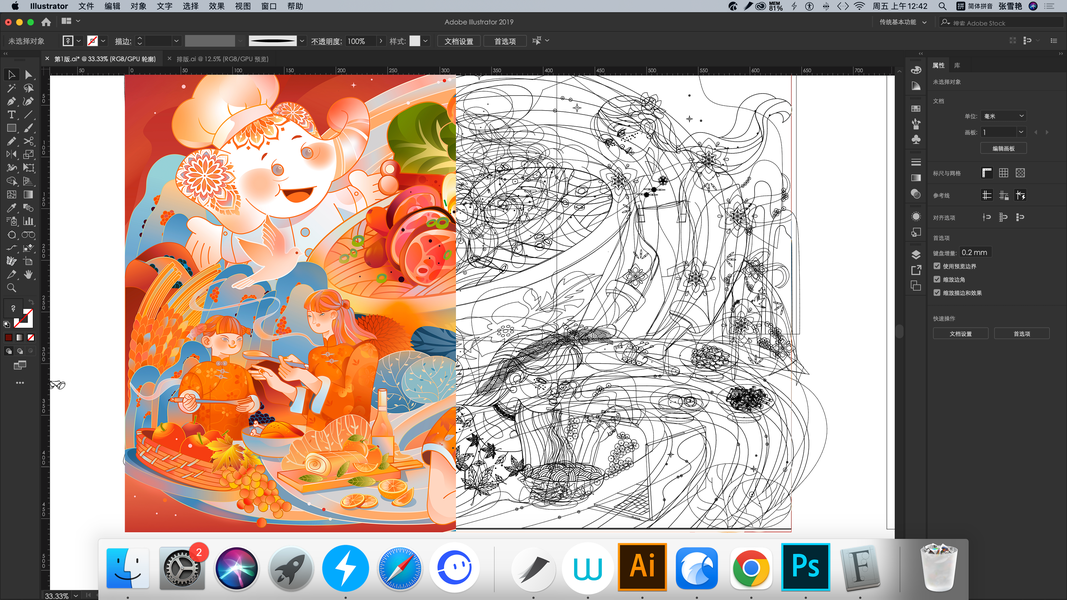
Task: Toggle 缩放边角 checkbox
Action: [x=936, y=280]
